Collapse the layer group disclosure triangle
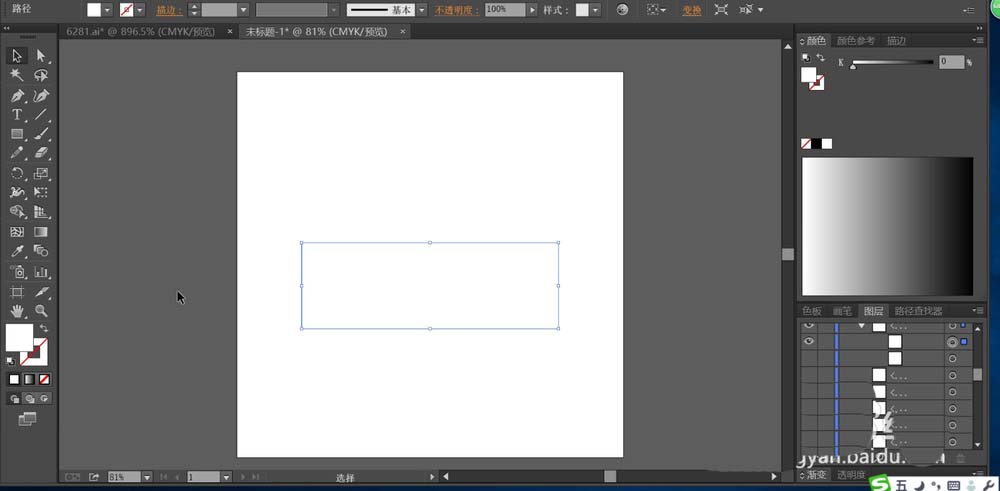This screenshot has height=491, width=1000. [x=862, y=326]
